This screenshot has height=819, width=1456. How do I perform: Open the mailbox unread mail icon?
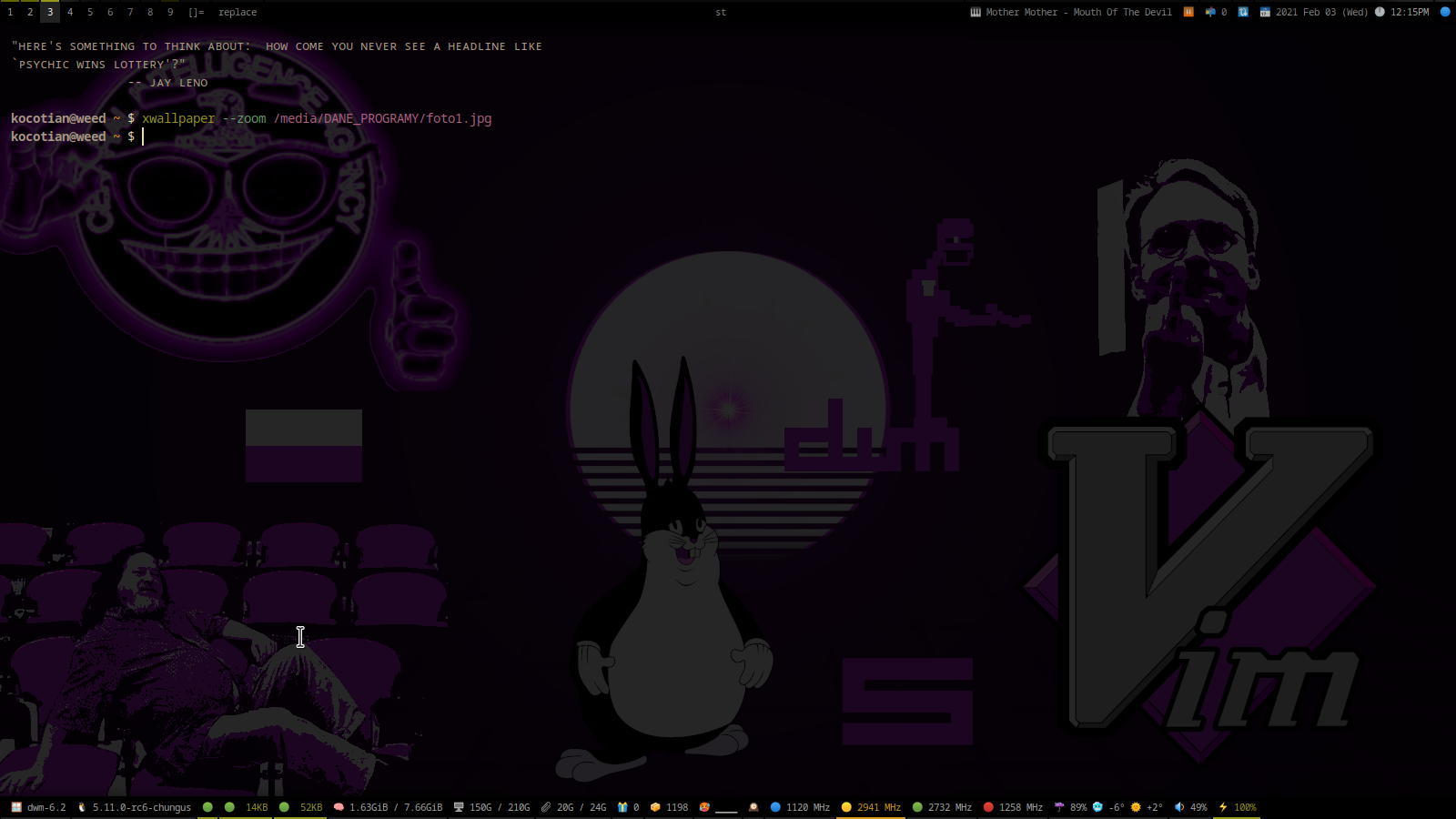point(1210,12)
